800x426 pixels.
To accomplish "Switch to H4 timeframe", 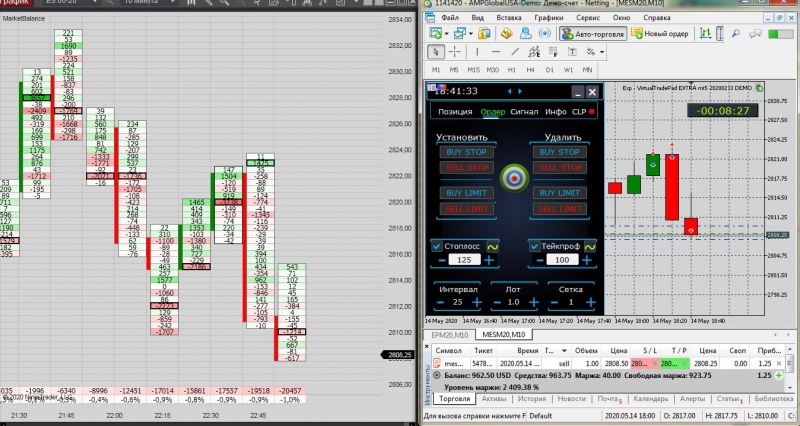I will (531, 70).
